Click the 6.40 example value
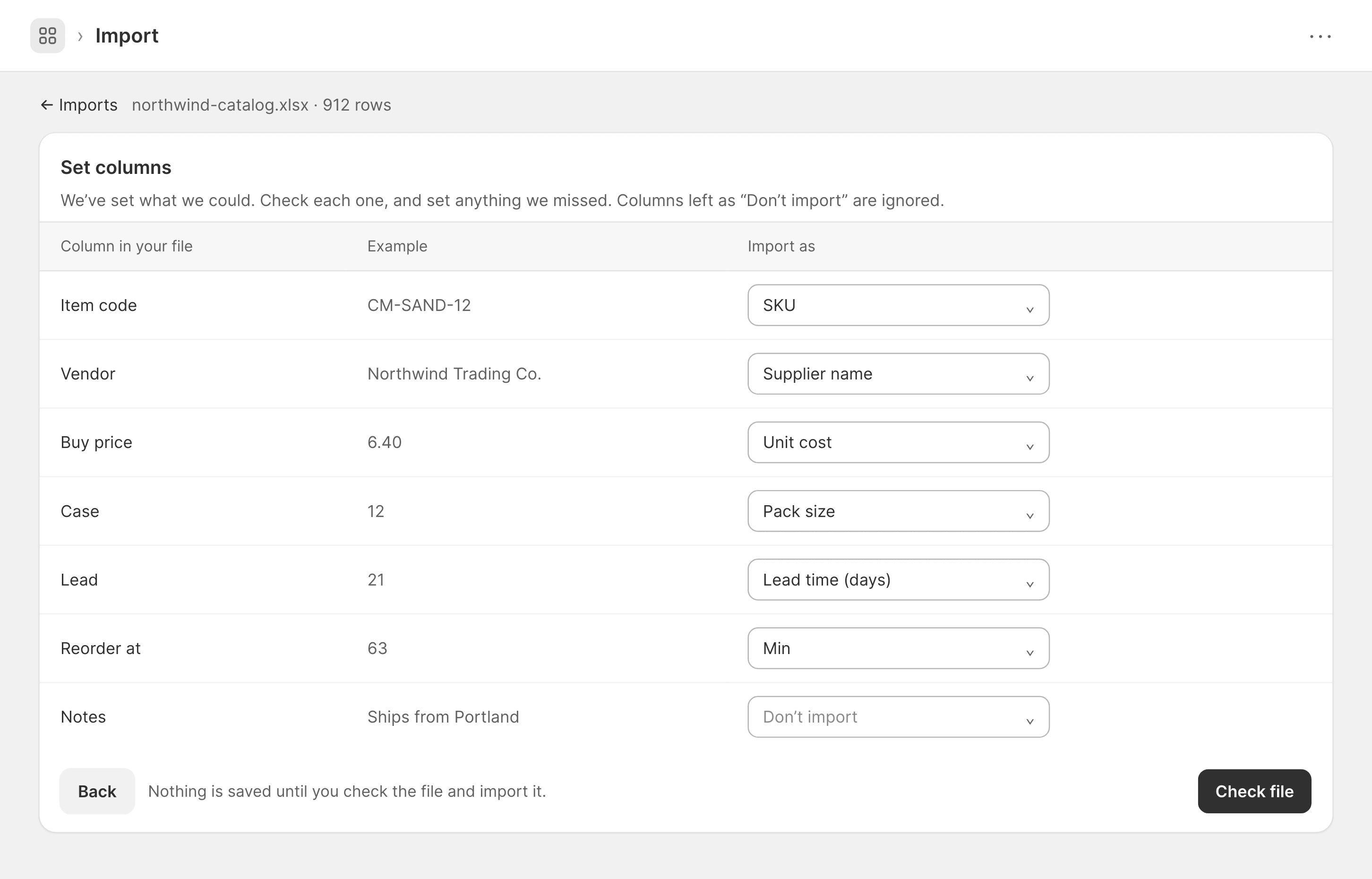 (385, 442)
